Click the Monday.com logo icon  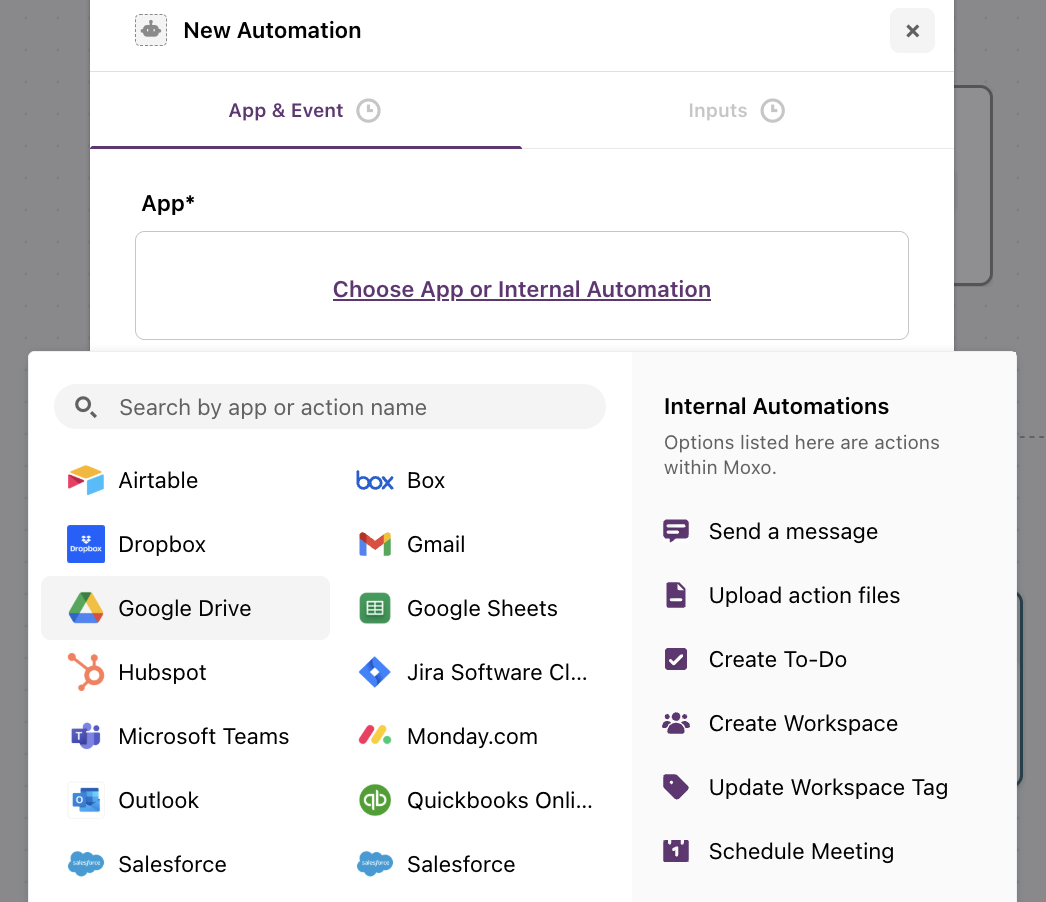tap(375, 735)
